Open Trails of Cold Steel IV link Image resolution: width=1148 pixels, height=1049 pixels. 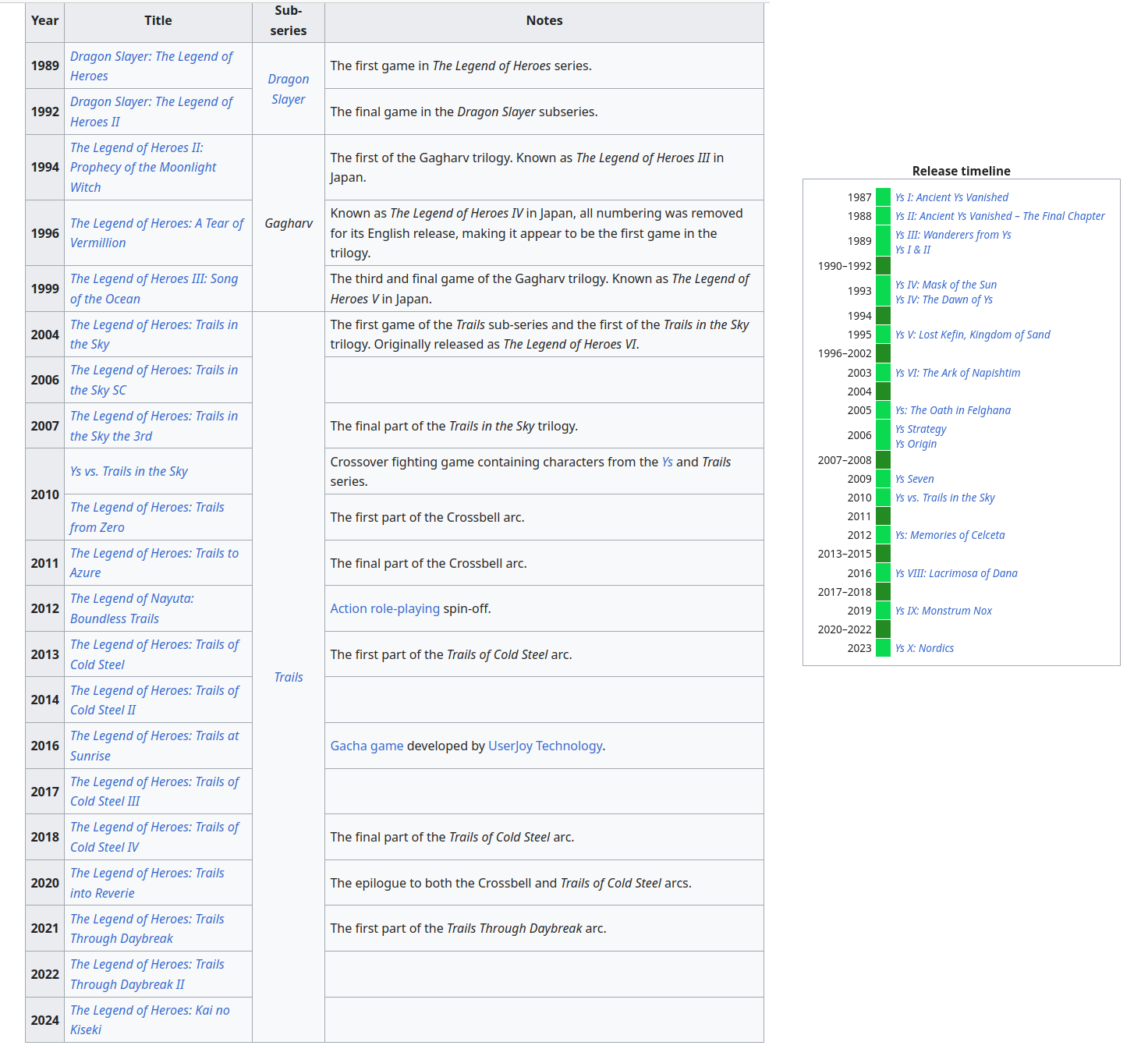[x=154, y=837]
